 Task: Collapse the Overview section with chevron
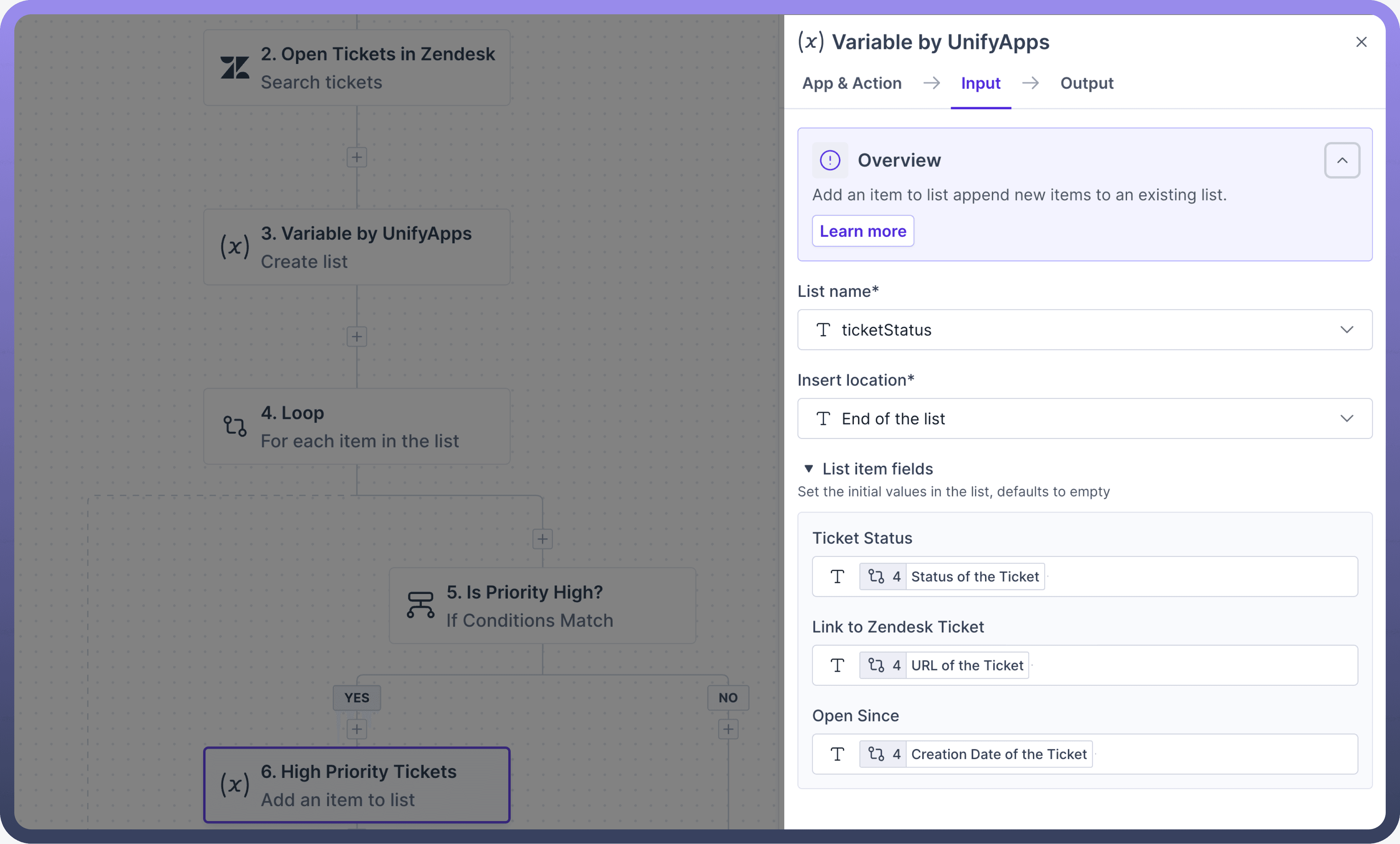tap(1342, 160)
